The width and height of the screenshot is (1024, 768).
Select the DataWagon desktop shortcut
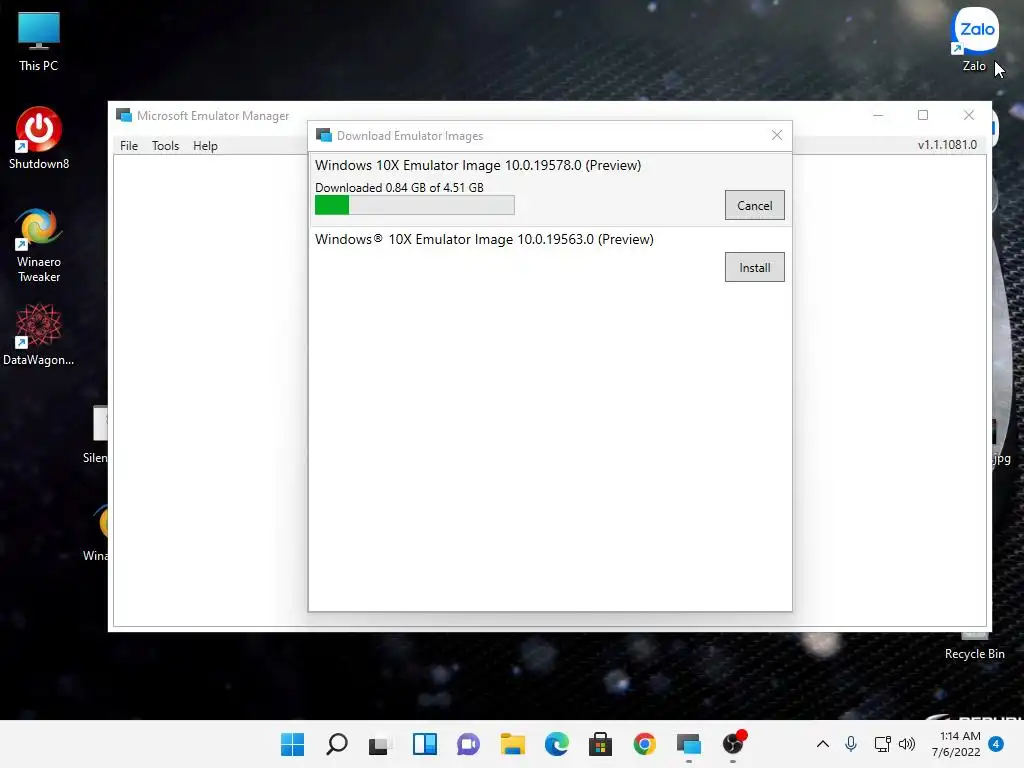39,334
